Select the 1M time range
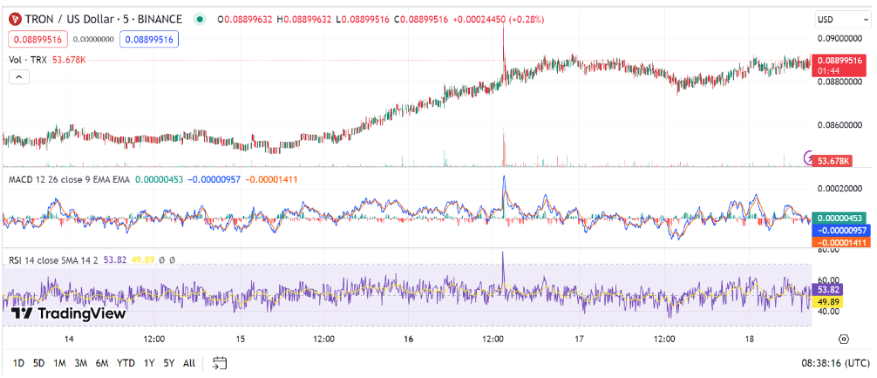 tap(60, 363)
